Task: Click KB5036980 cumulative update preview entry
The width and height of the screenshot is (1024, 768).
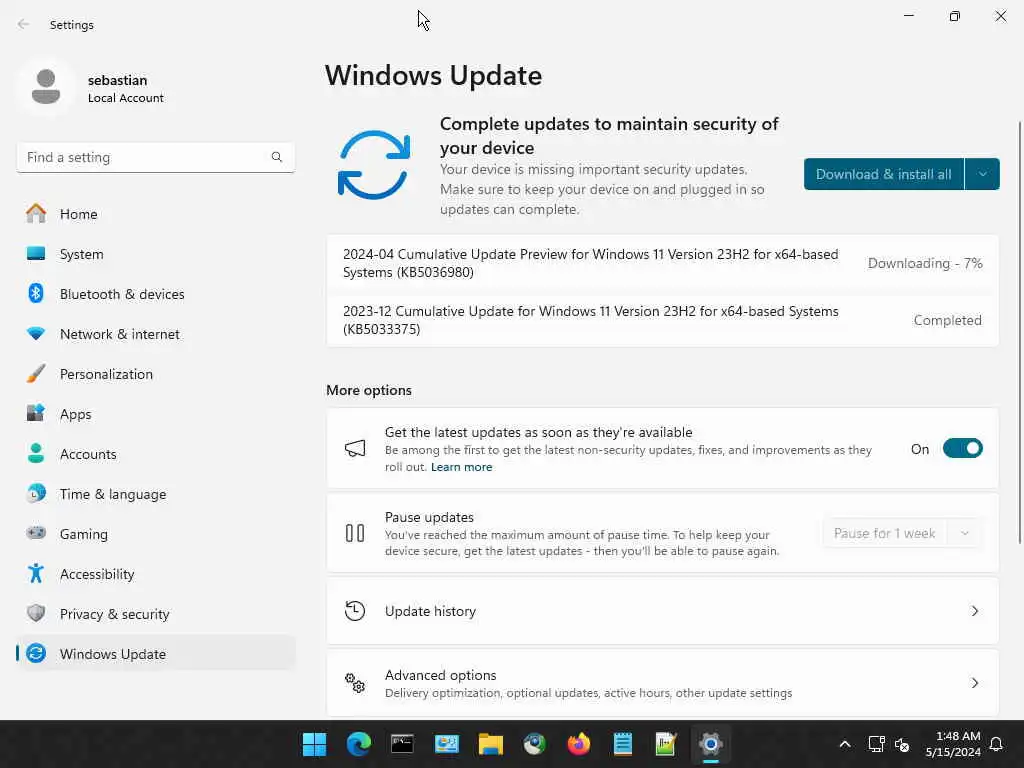Action: 662,263
